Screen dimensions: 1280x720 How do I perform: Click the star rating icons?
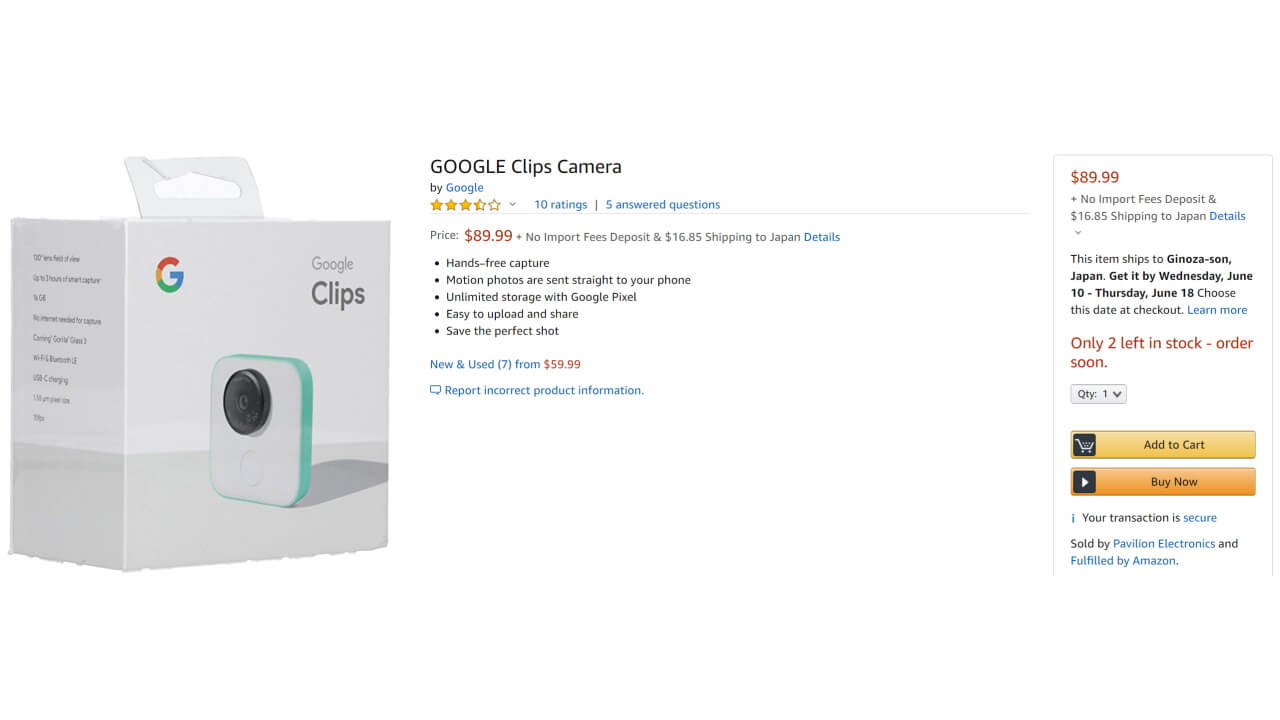click(x=465, y=205)
